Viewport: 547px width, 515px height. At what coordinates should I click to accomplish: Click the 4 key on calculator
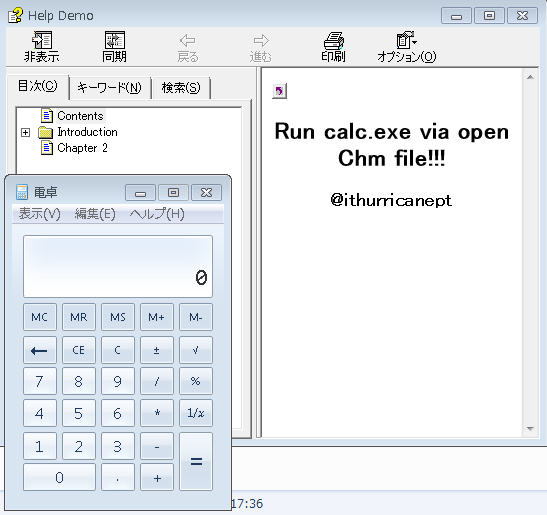click(x=40, y=413)
